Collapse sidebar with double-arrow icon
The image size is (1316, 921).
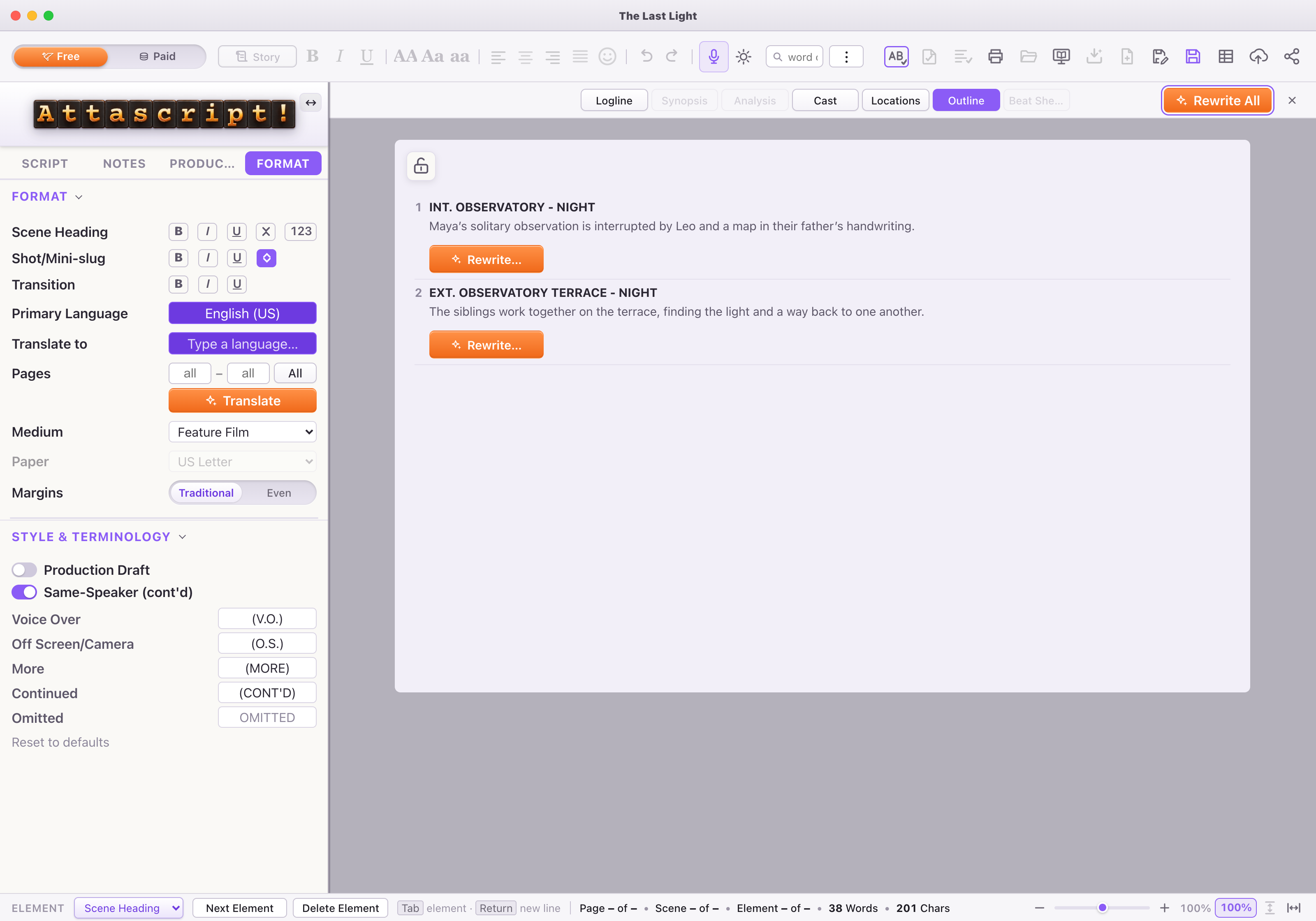pos(310,103)
